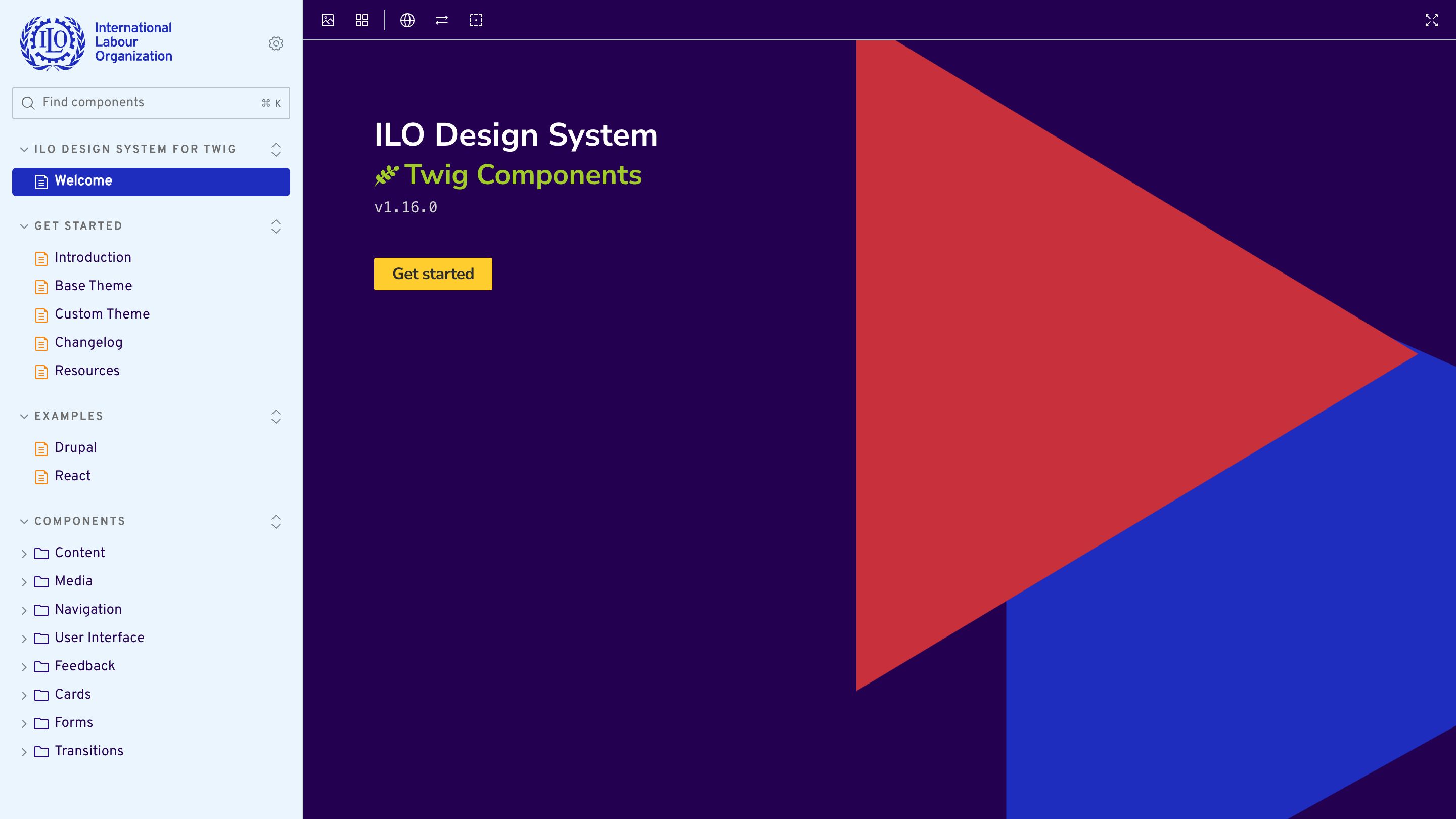Focus the Find components search field

(151, 103)
